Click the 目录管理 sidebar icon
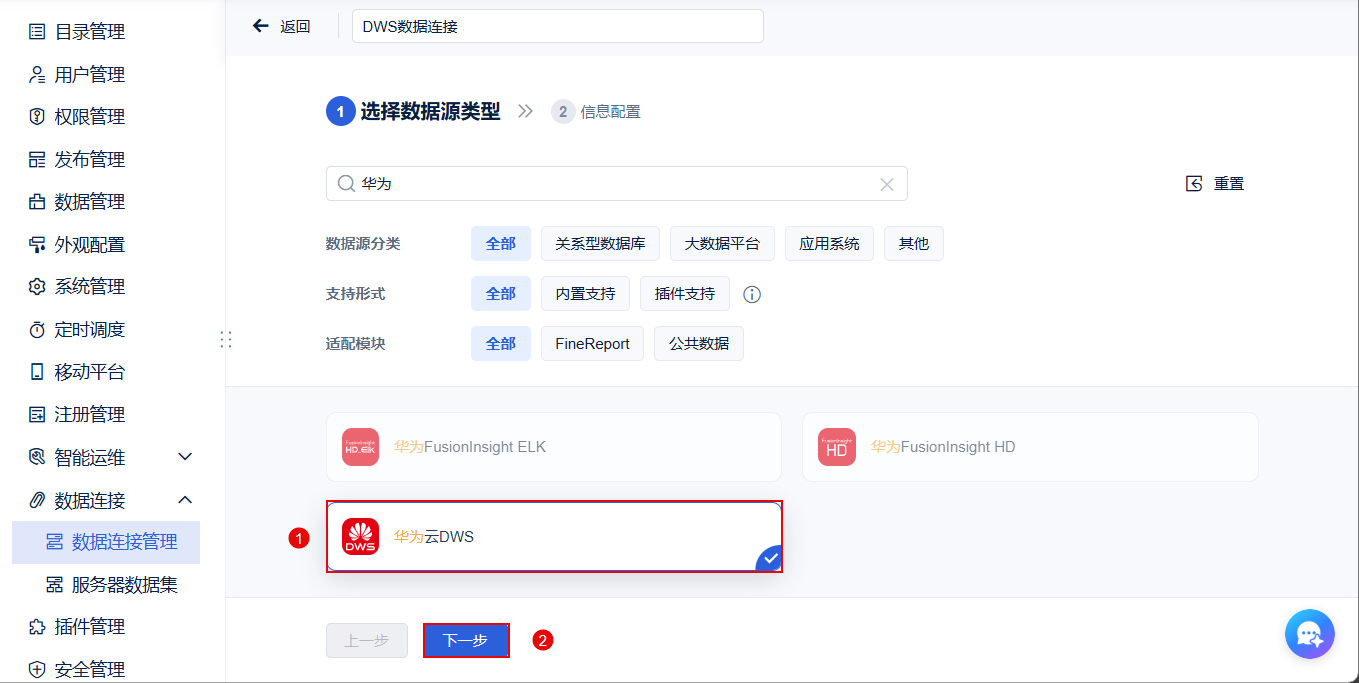The width and height of the screenshot is (1359, 683). [x=37, y=32]
